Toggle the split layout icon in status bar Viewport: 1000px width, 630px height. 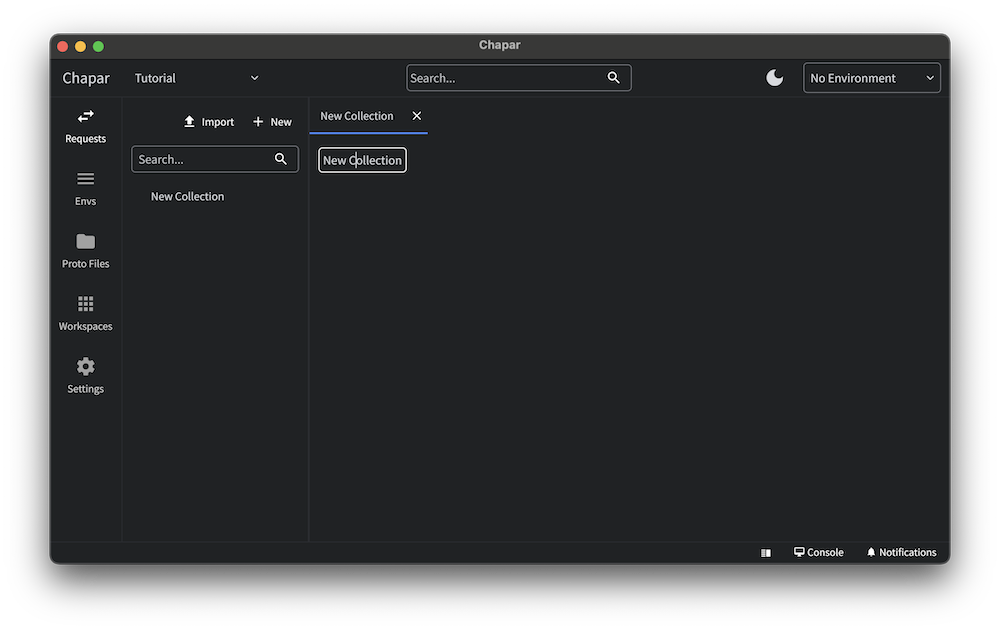pos(766,553)
